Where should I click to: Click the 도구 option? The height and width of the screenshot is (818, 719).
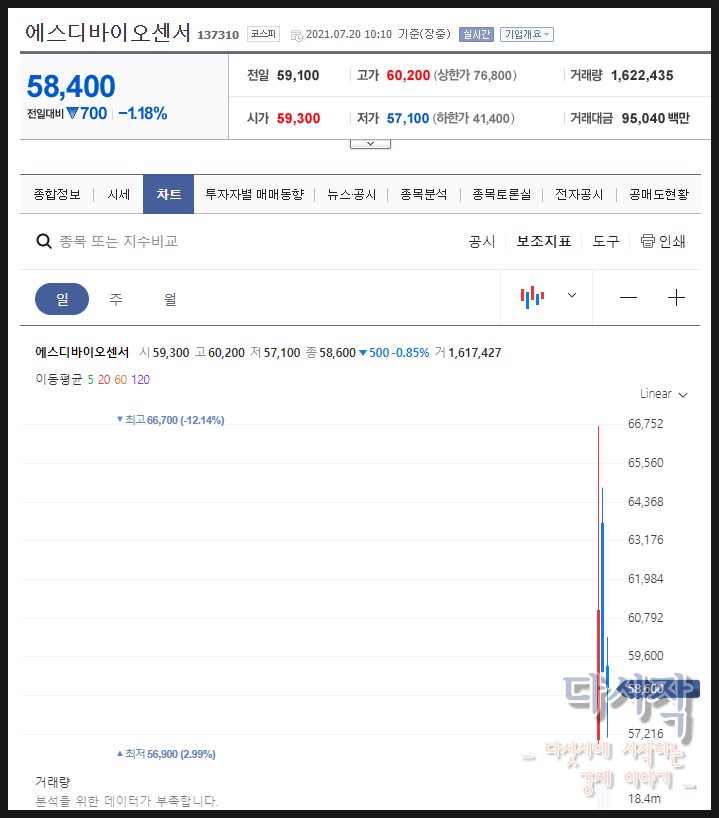coord(606,242)
